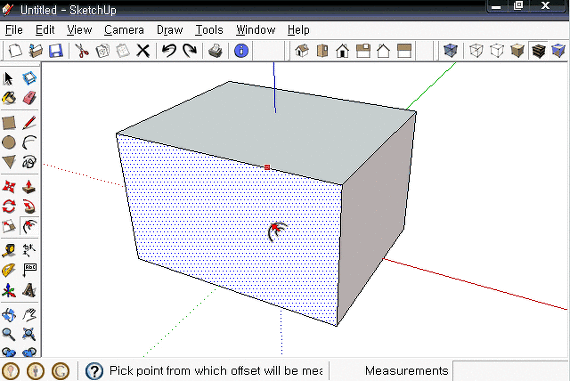Select the Tape Measure tool
Screen dimensions: 570x381
[x=9, y=250]
